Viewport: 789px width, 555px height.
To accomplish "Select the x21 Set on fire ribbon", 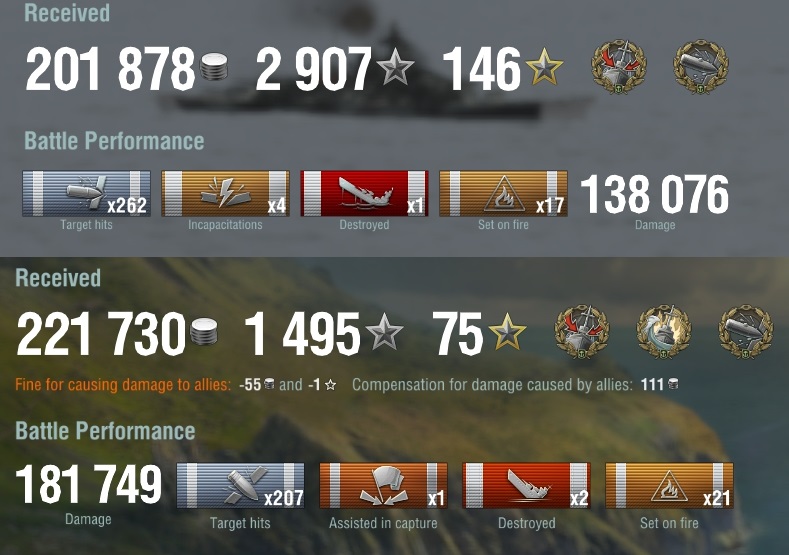I will [x=669, y=486].
